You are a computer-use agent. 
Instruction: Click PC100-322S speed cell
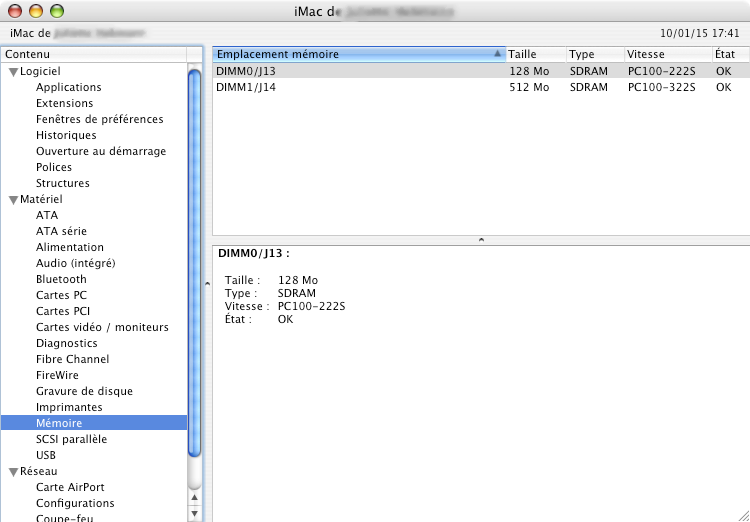662,87
